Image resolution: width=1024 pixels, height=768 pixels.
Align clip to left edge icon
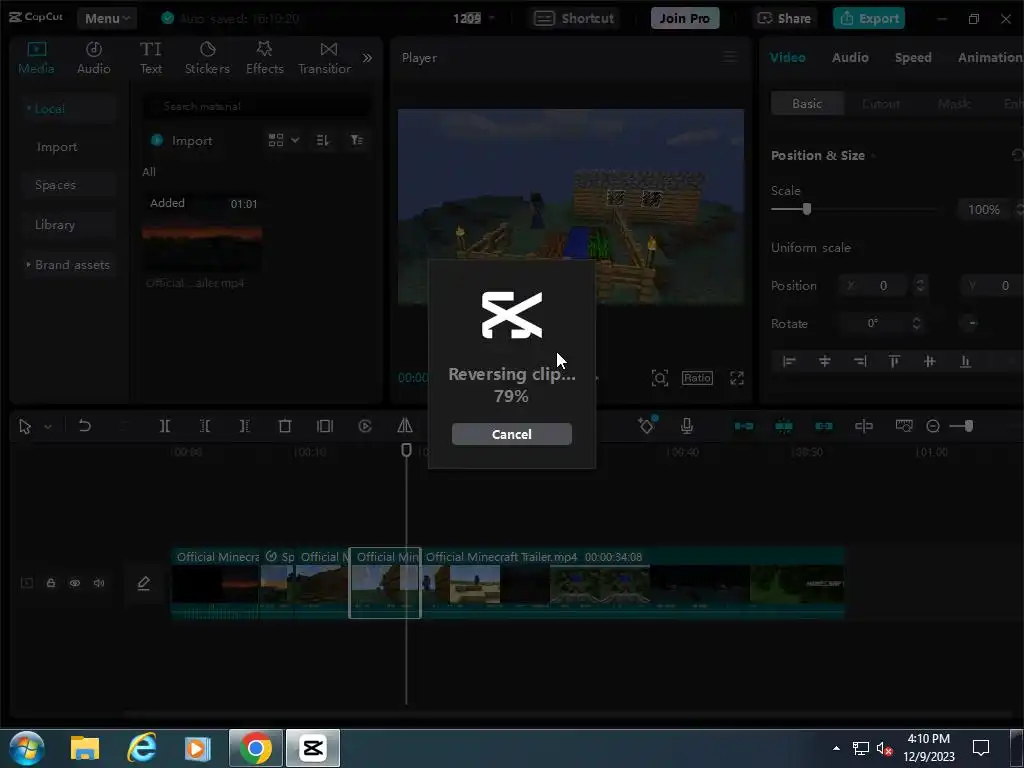tap(789, 361)
